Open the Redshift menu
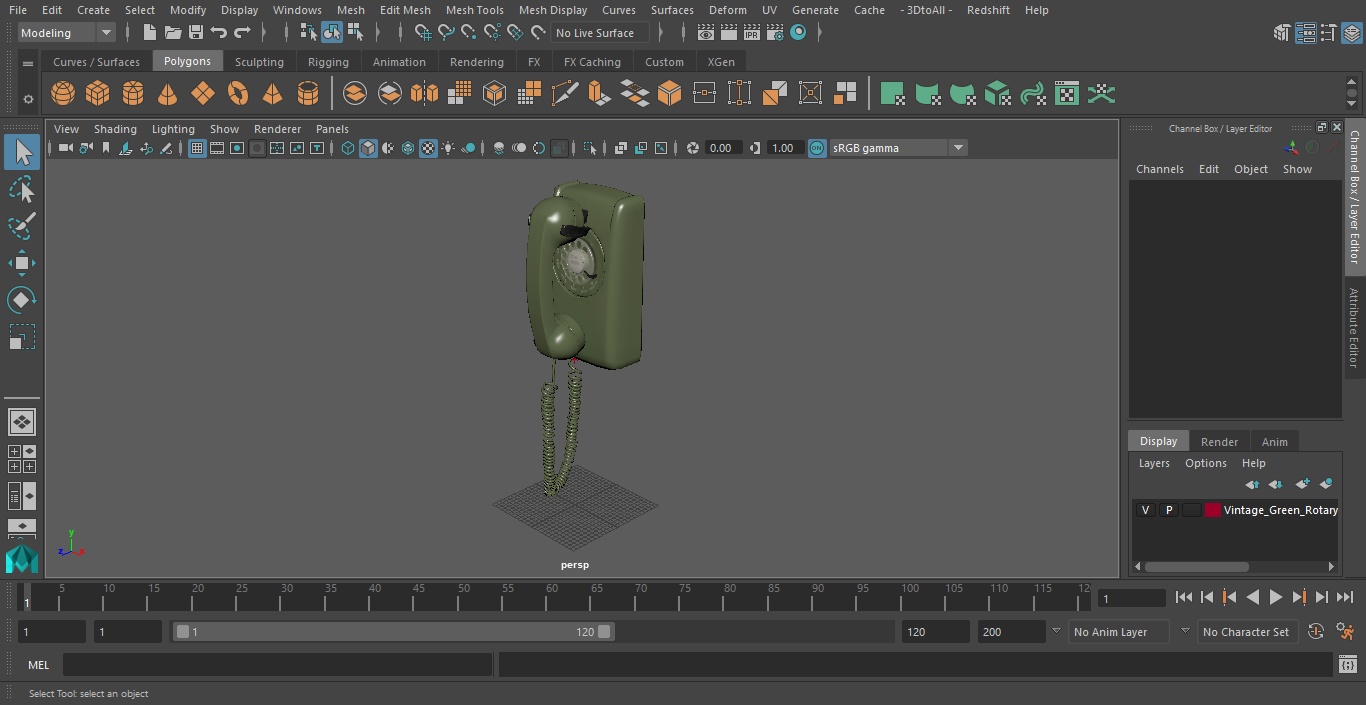 pos(988,10)
